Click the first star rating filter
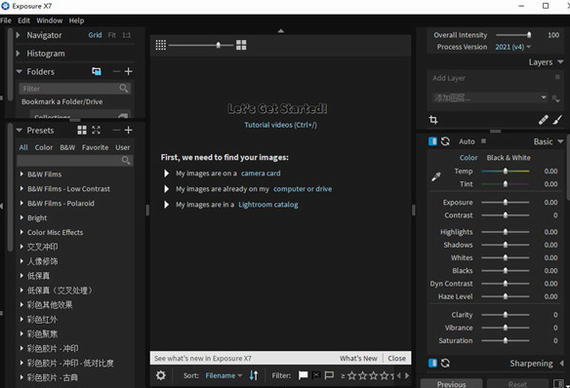Image resolution: width=570 pixels, height=388 pixels. click(352, 376)
